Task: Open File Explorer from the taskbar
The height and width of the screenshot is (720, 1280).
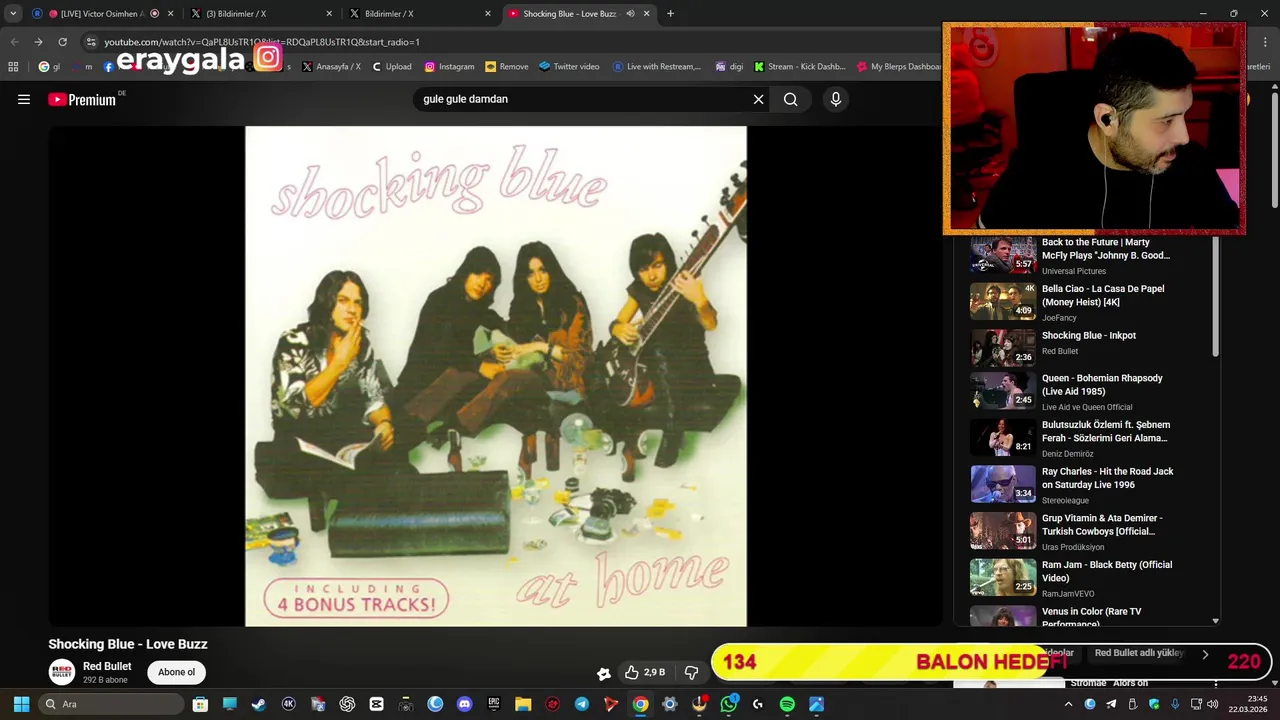Action: point(523,704)
